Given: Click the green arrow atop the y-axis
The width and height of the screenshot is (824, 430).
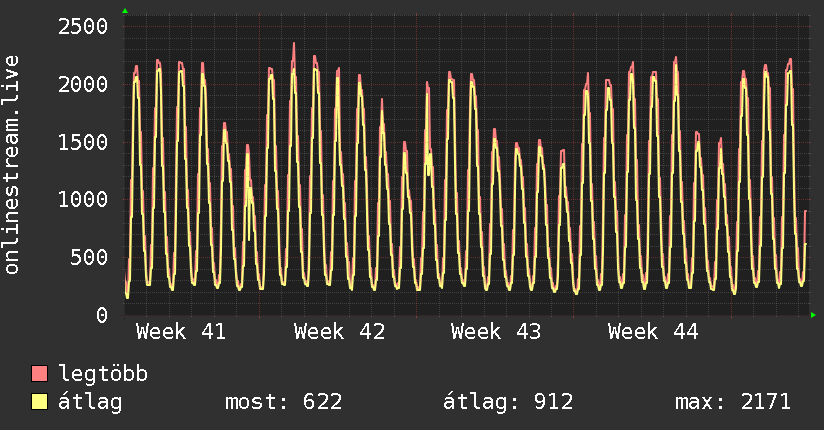Looking at the screenshot, I should click(125, 11).
